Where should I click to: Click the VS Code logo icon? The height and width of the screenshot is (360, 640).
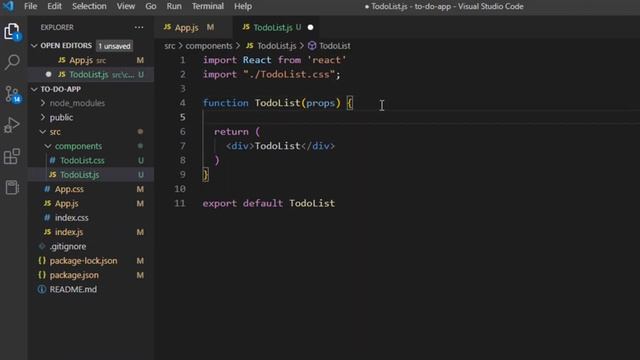[x=8, y=6]
